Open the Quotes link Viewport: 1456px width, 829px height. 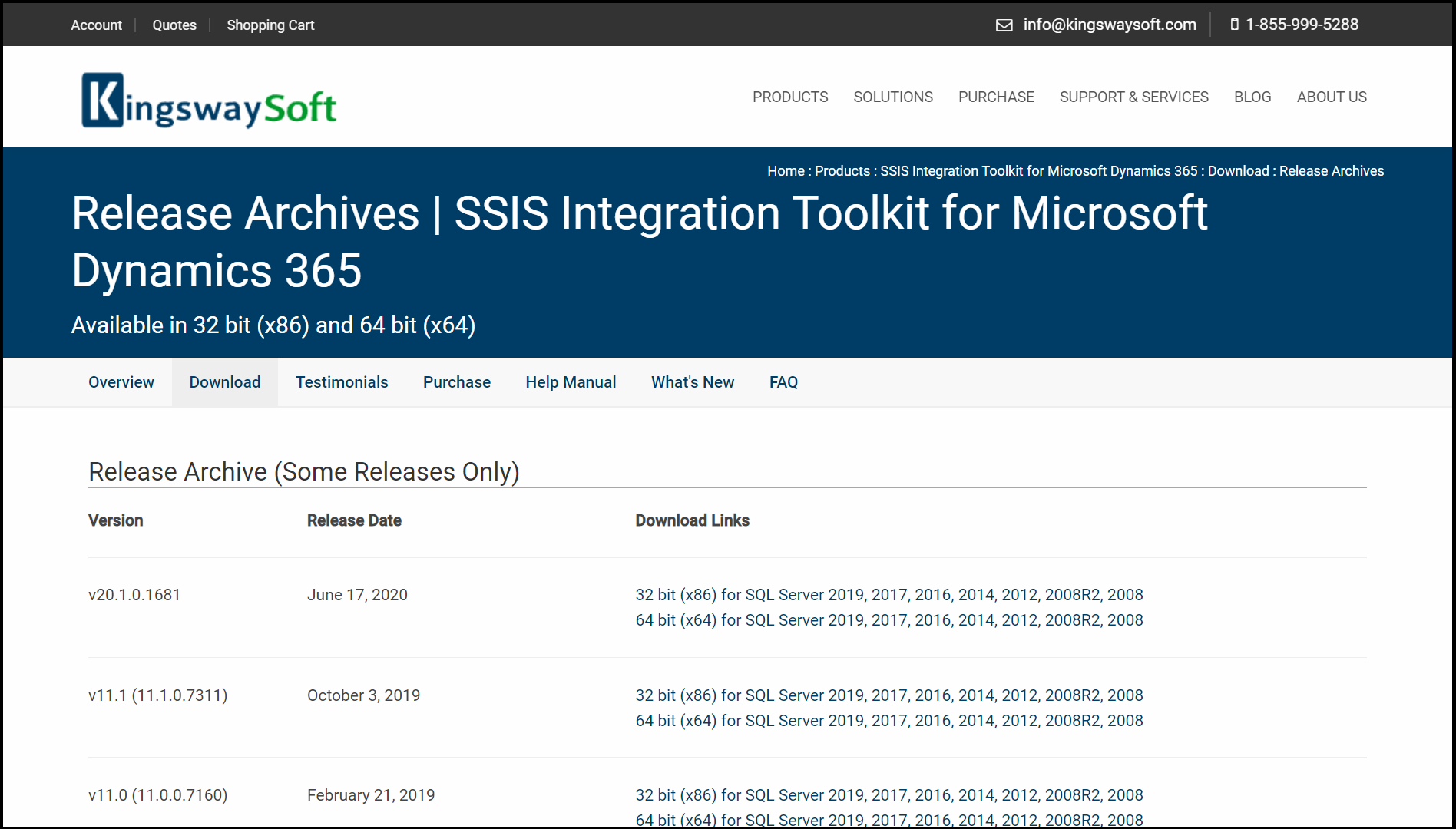[174, 25]
